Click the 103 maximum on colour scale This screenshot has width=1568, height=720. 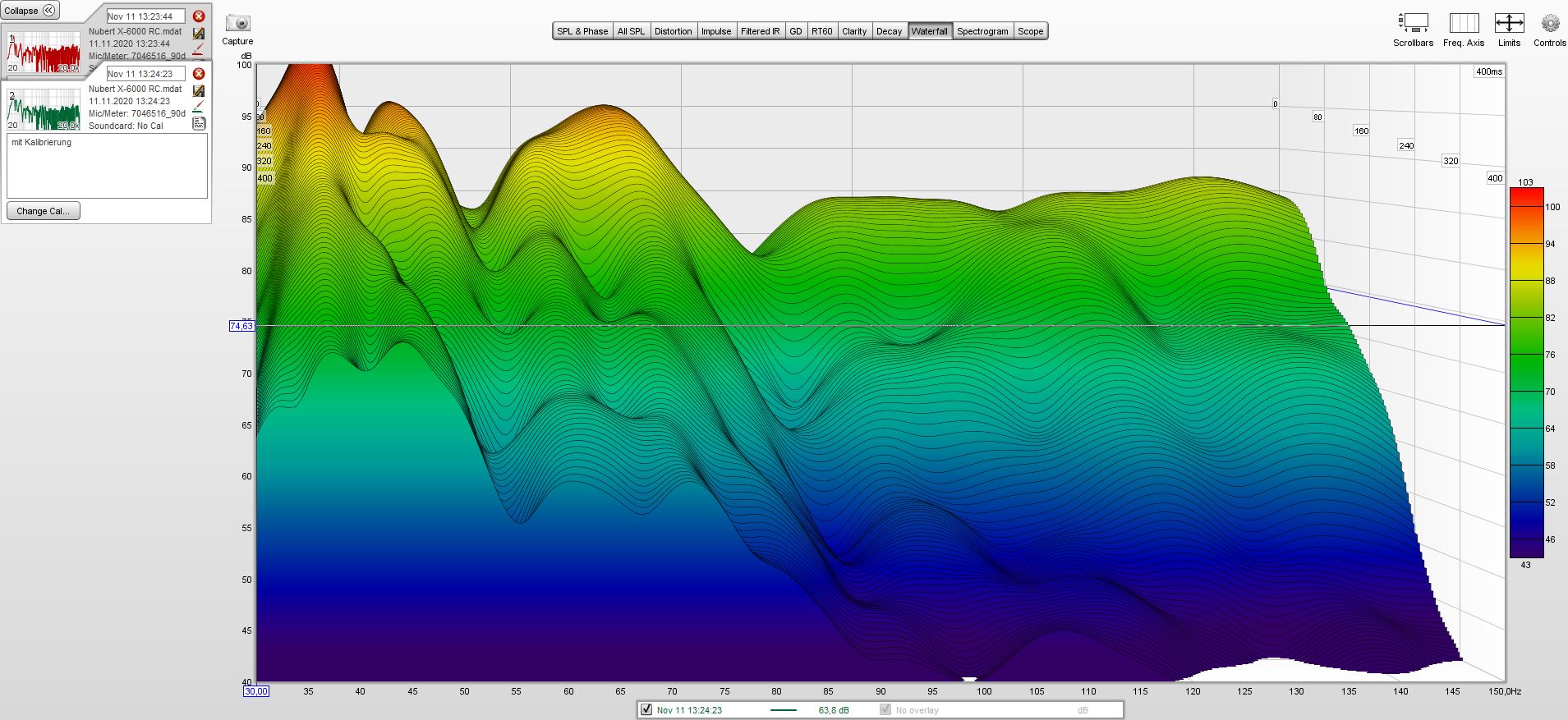[x=1525, y=182]
